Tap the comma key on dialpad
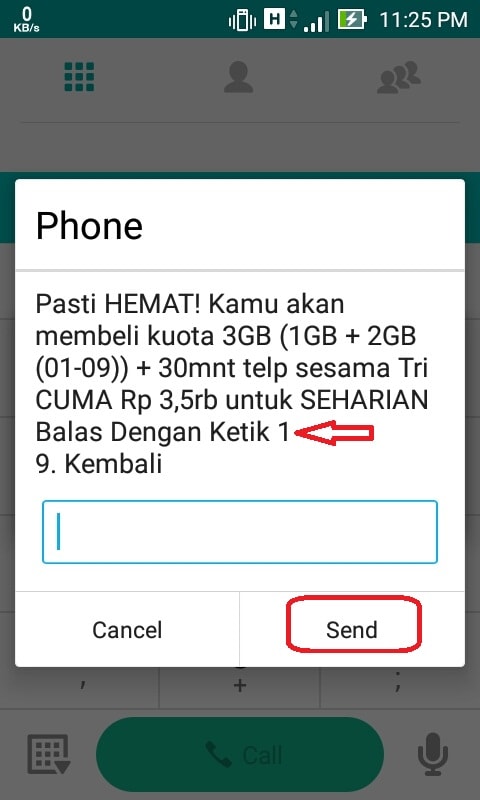The height and width of the screenshot is (800, 480). pos(82,686)
